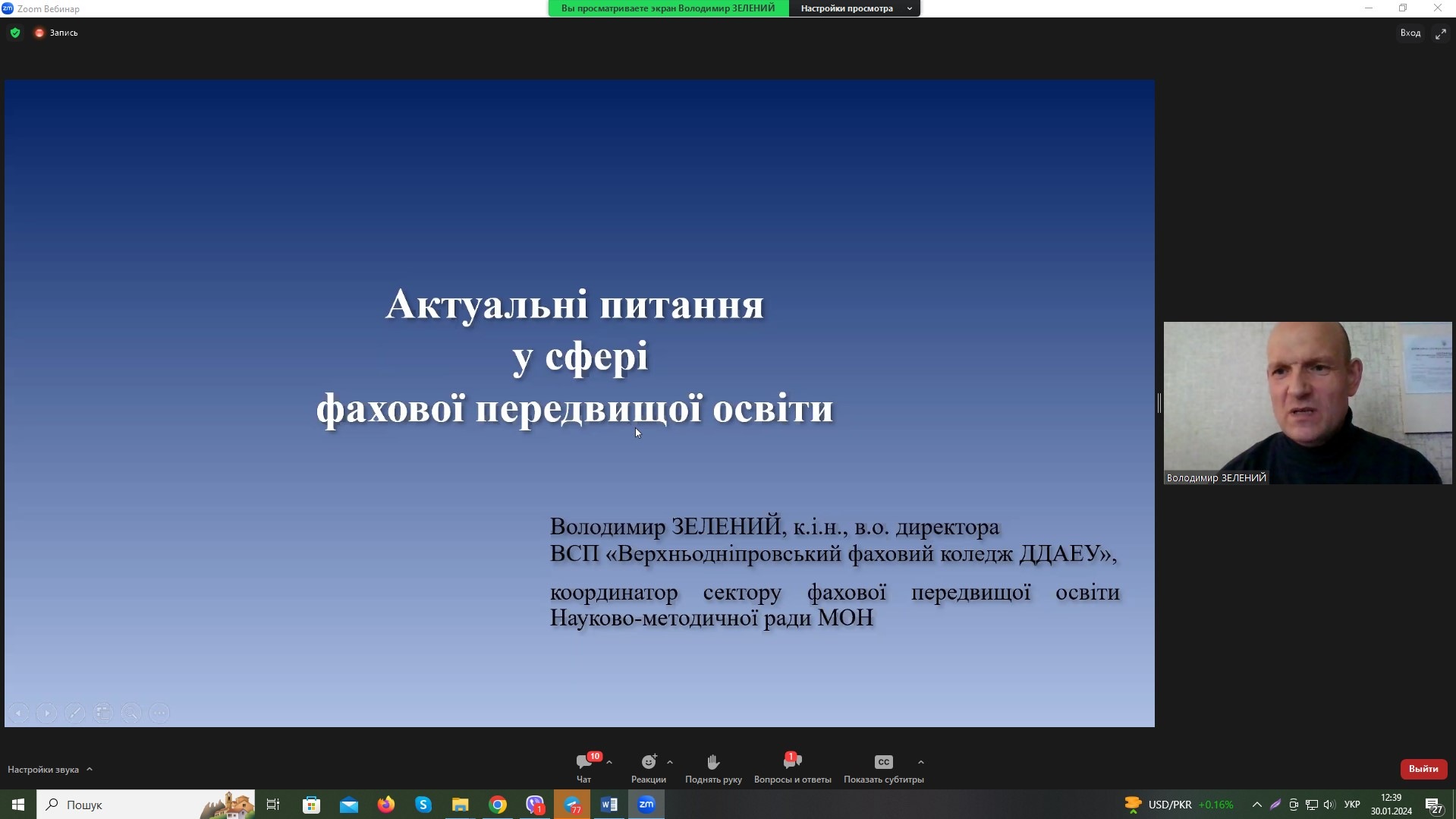Open the Reactions menu icon

[649, 762]
